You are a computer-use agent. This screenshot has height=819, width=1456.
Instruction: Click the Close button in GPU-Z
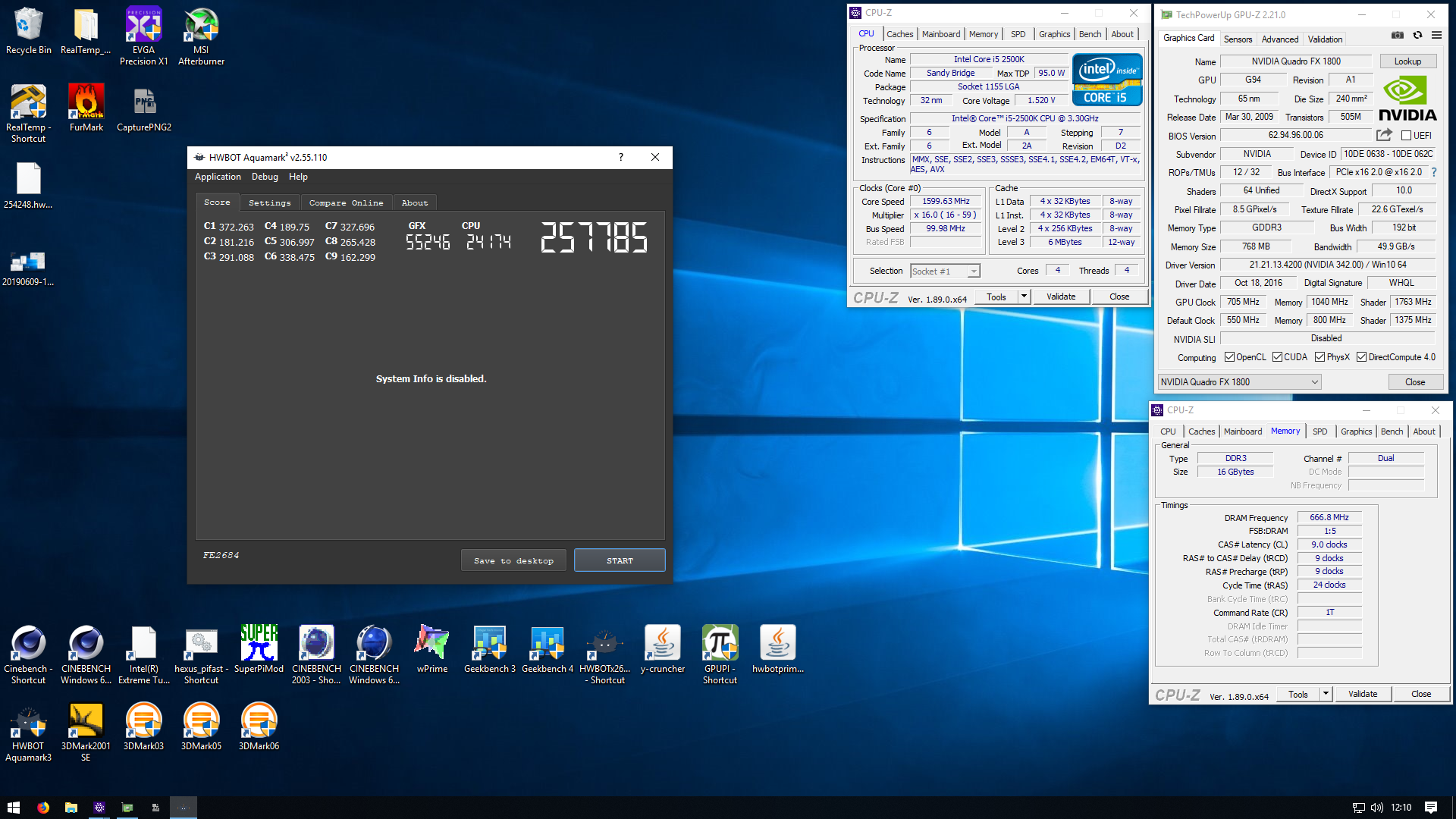(x=1415, y=382)
